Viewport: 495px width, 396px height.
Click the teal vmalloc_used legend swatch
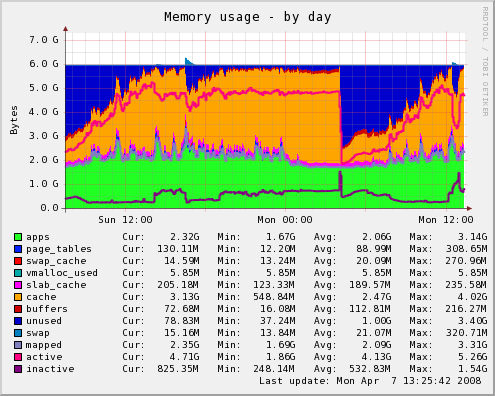18,273
